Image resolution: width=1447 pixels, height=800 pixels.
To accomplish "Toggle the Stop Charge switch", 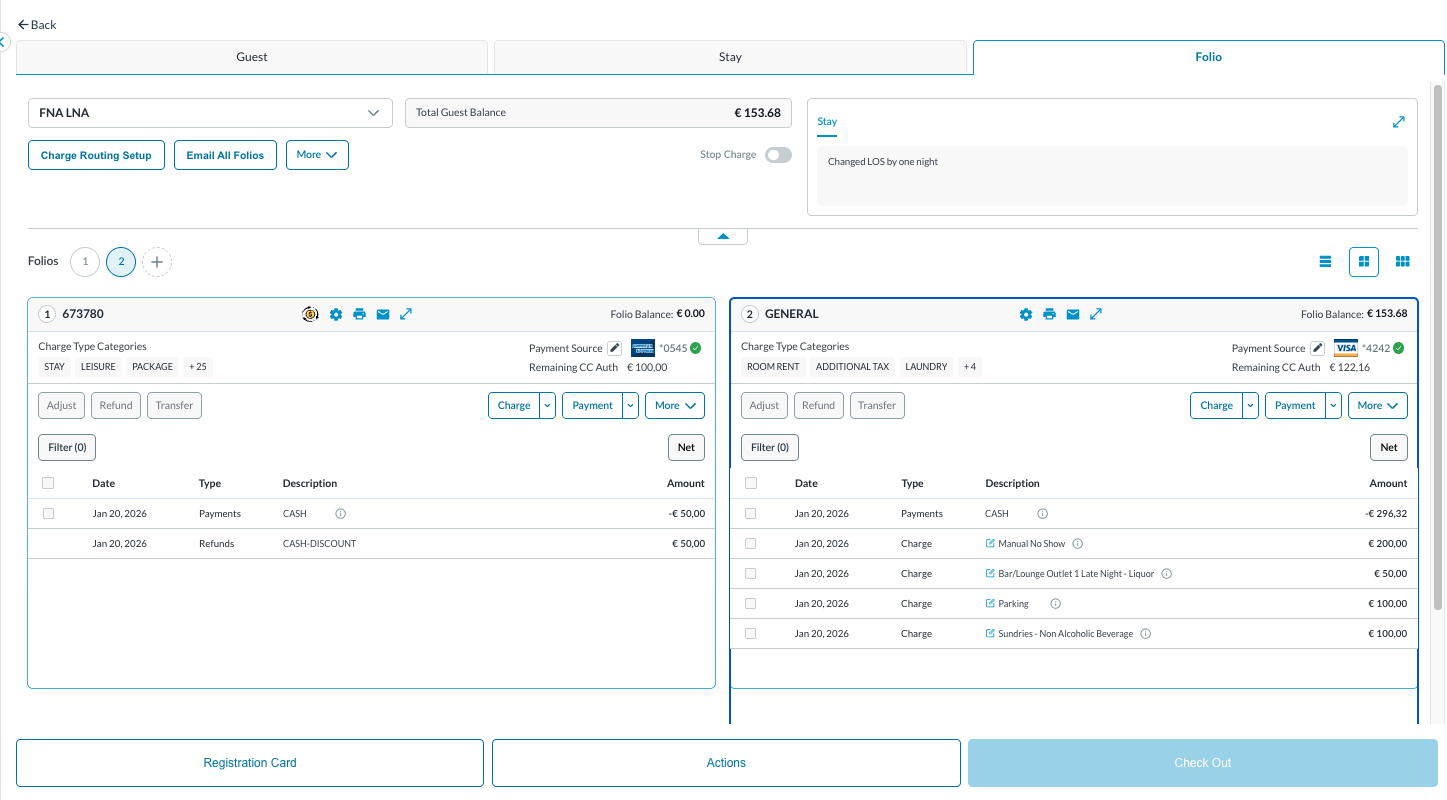I will pyautogui.click(x=778, y=155).
